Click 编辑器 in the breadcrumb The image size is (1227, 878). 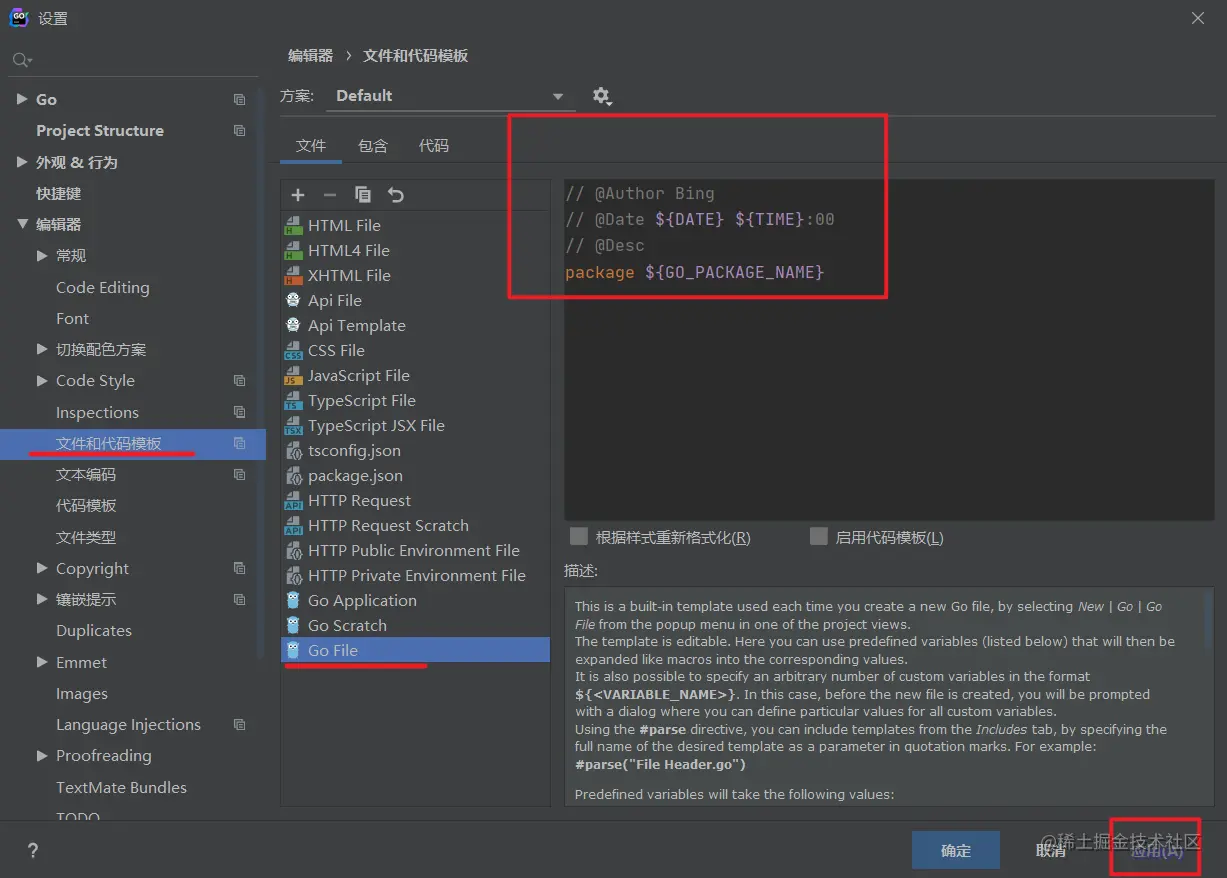tap(310, 56)
